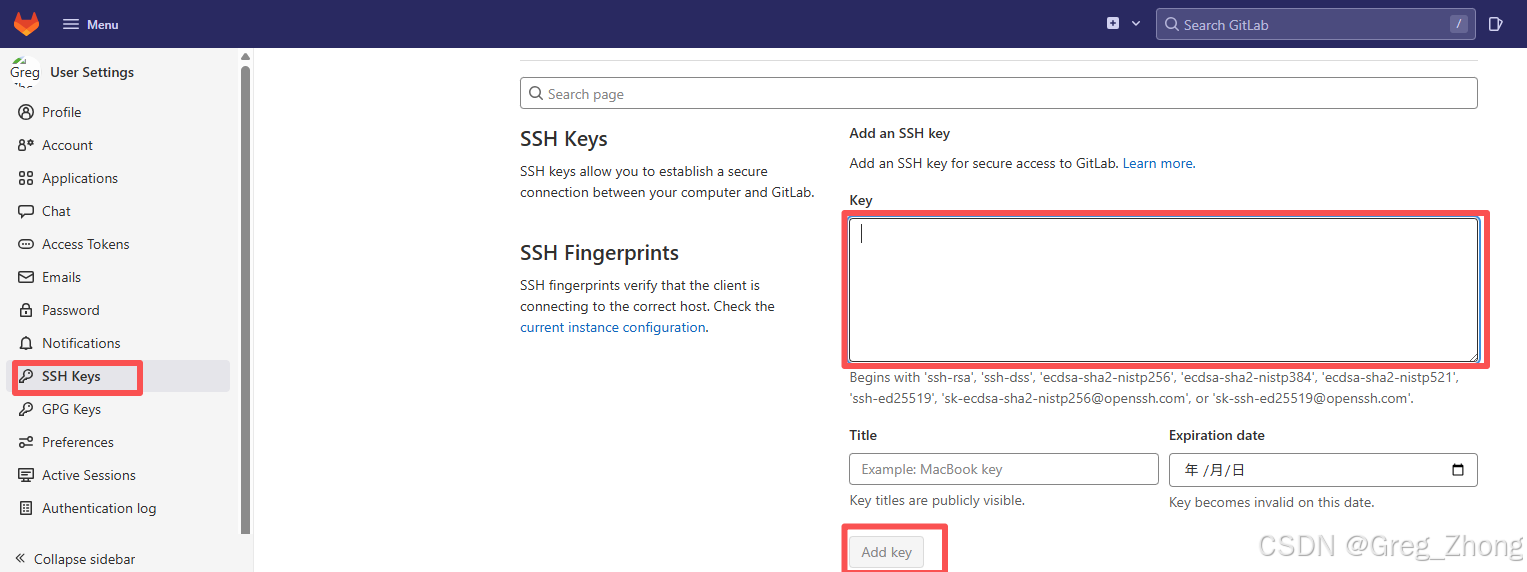Click the GitLab fox logo

pyautogui.click(x=26, y=23)
